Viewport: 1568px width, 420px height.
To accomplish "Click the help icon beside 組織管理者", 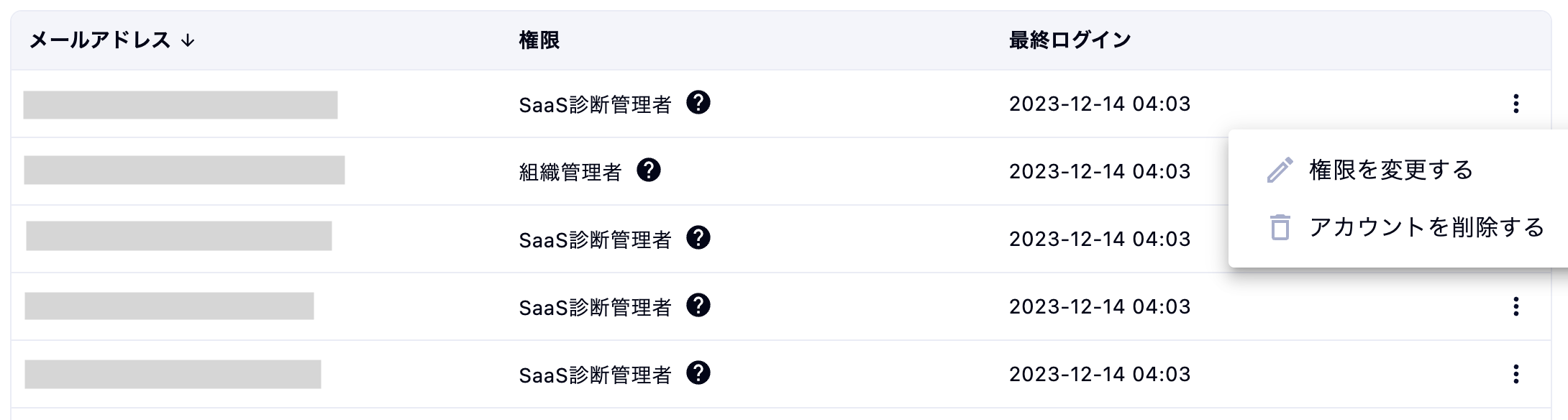I will coord(648,170).
